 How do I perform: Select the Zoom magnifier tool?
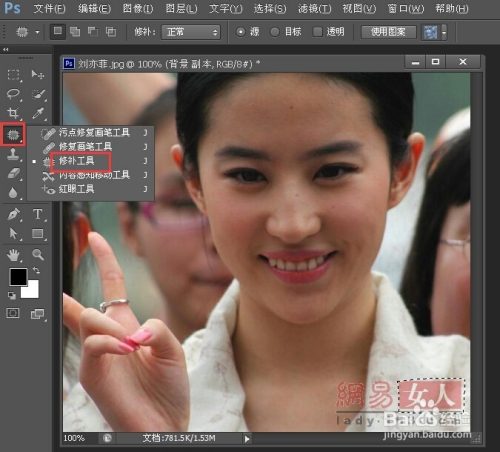38,255
